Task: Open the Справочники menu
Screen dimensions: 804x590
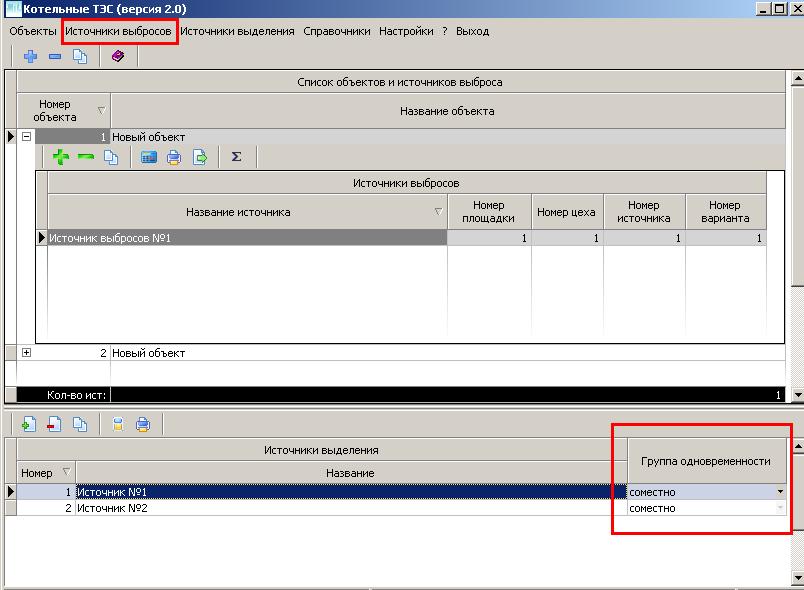Action: [x=337, y=31]
